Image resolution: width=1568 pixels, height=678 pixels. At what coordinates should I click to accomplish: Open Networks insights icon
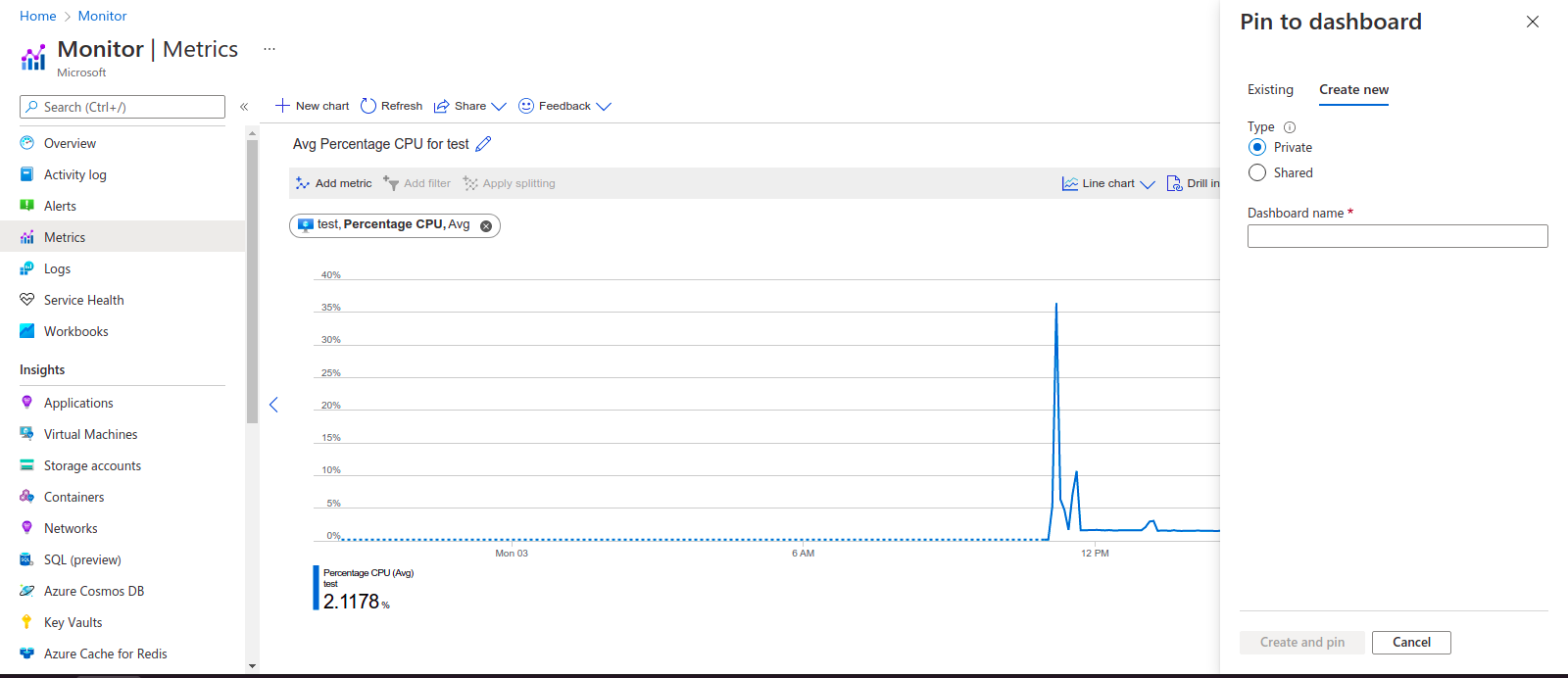tap(27, 528)
